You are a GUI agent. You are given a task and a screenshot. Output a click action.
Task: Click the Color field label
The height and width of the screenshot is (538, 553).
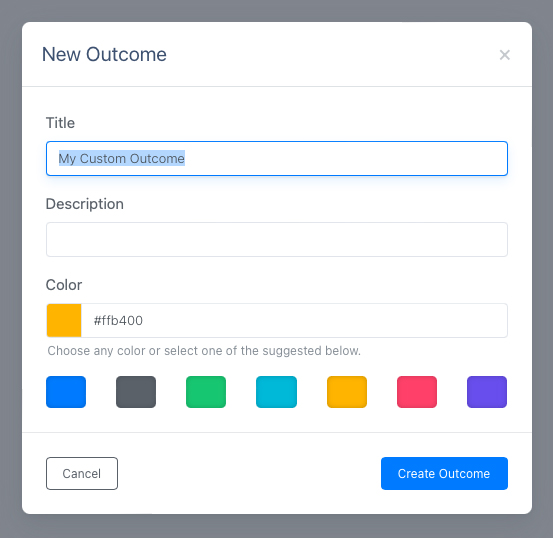[64, 285]
